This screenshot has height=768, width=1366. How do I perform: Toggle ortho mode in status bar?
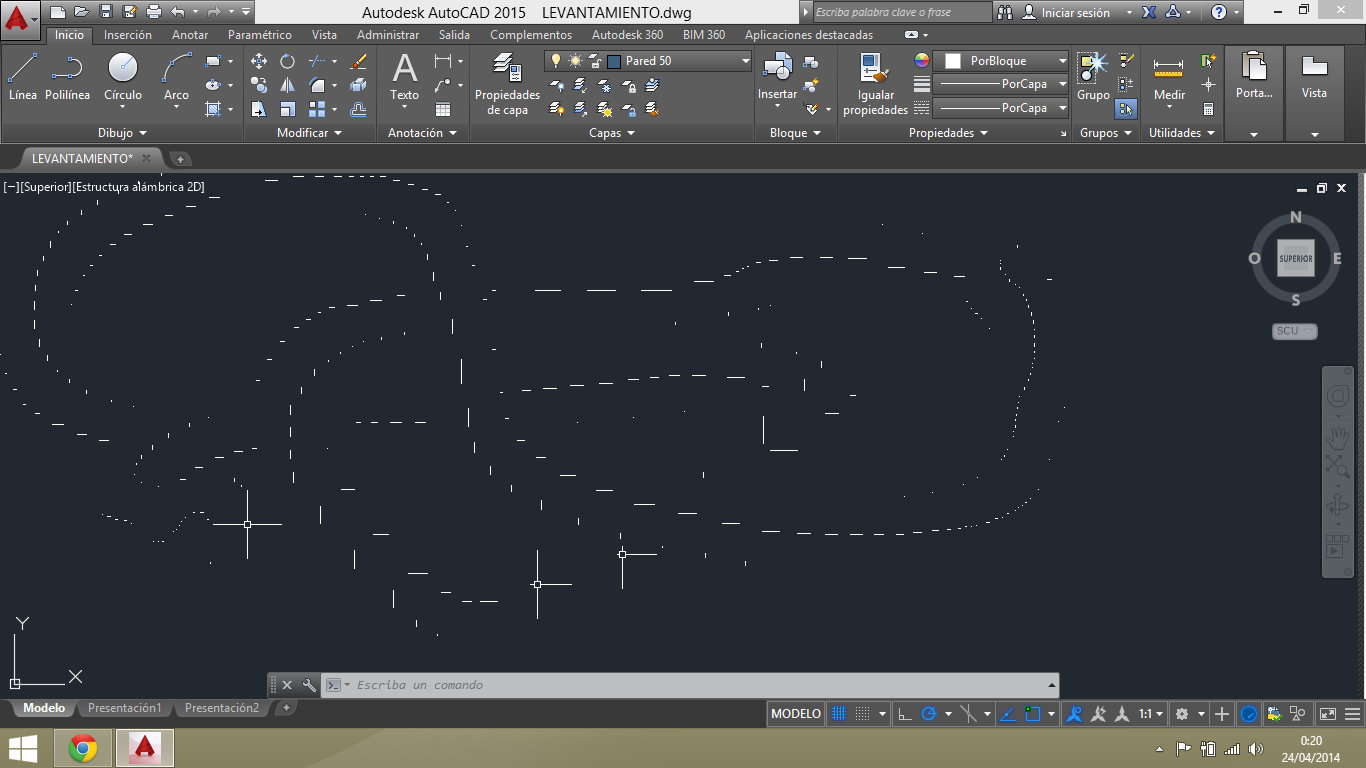pyautogui.click(x=904, y=714)
